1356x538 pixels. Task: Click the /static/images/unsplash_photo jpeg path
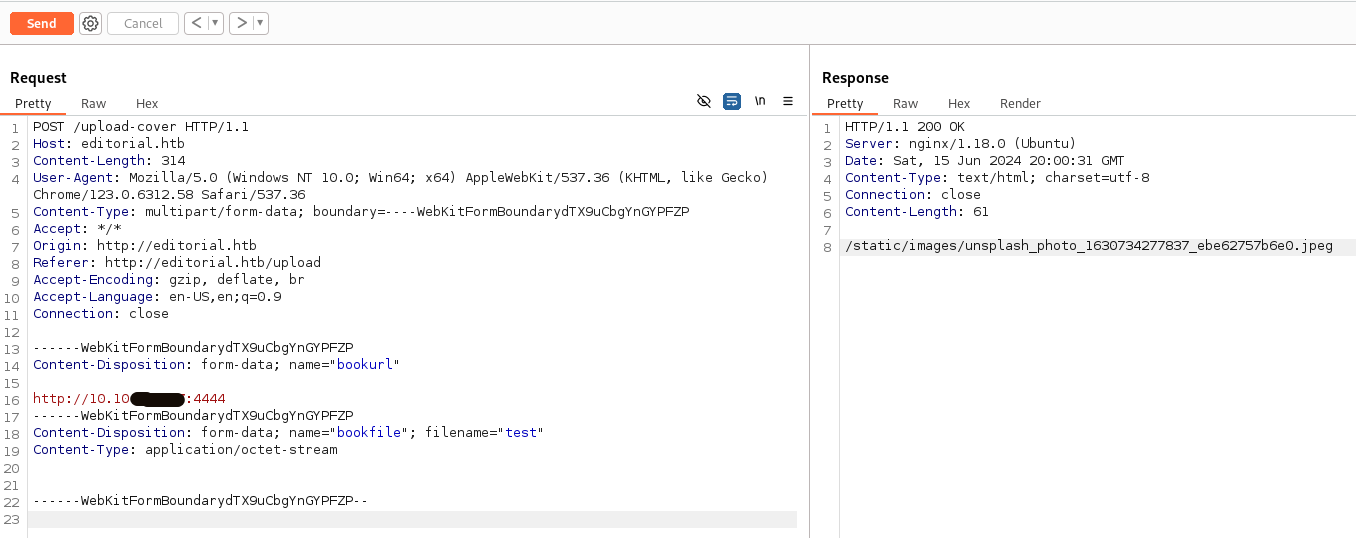point(1089,246)
